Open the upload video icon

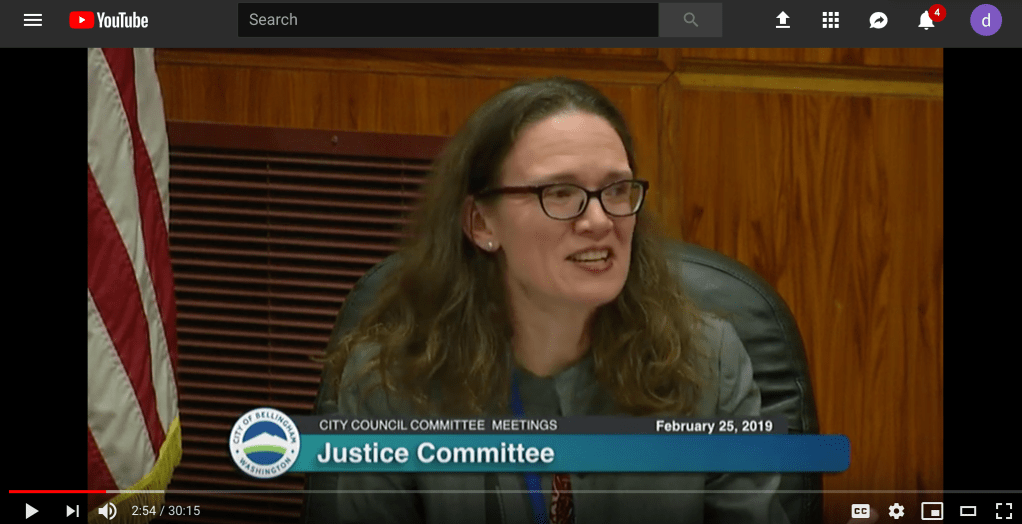[783, 20]
